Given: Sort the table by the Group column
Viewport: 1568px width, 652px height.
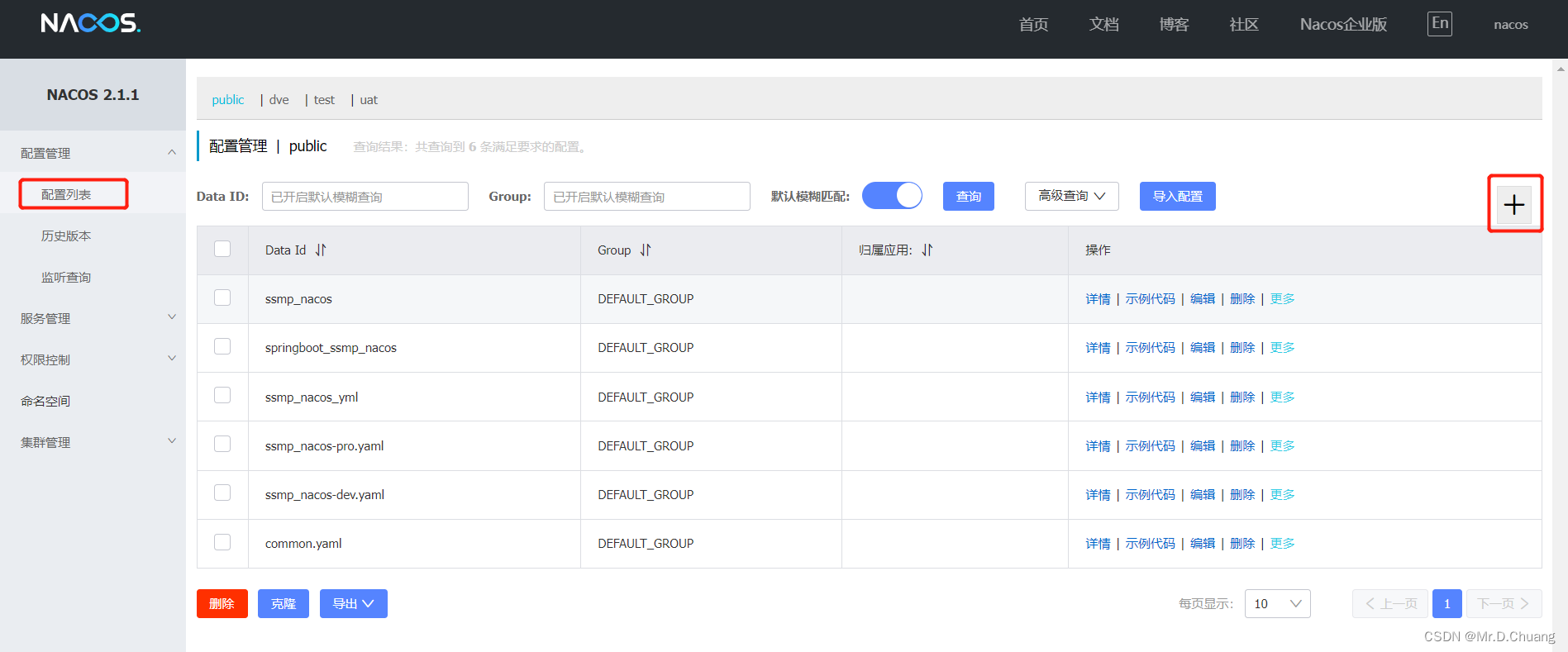Looking at the screenshot, I should coord(646,250).
